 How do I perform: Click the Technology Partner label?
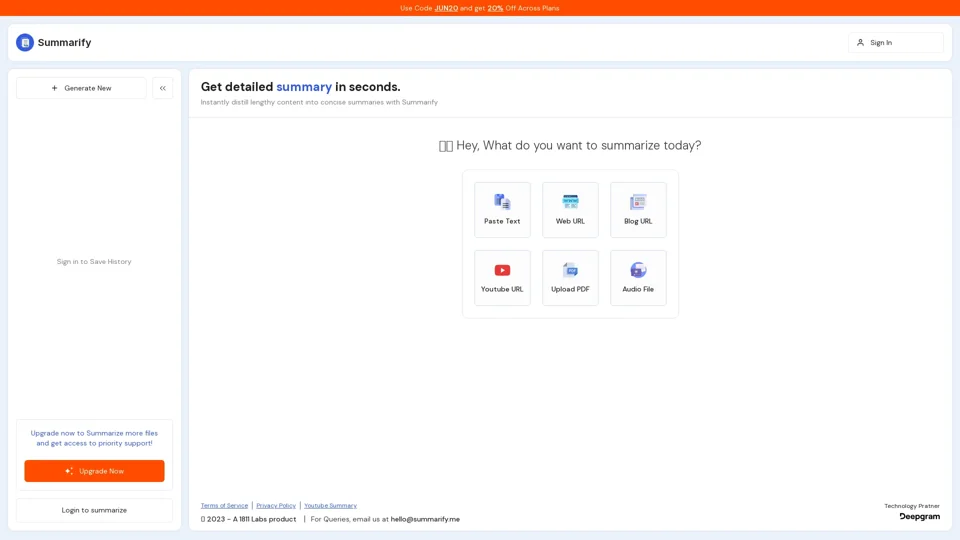coord(912,506)
